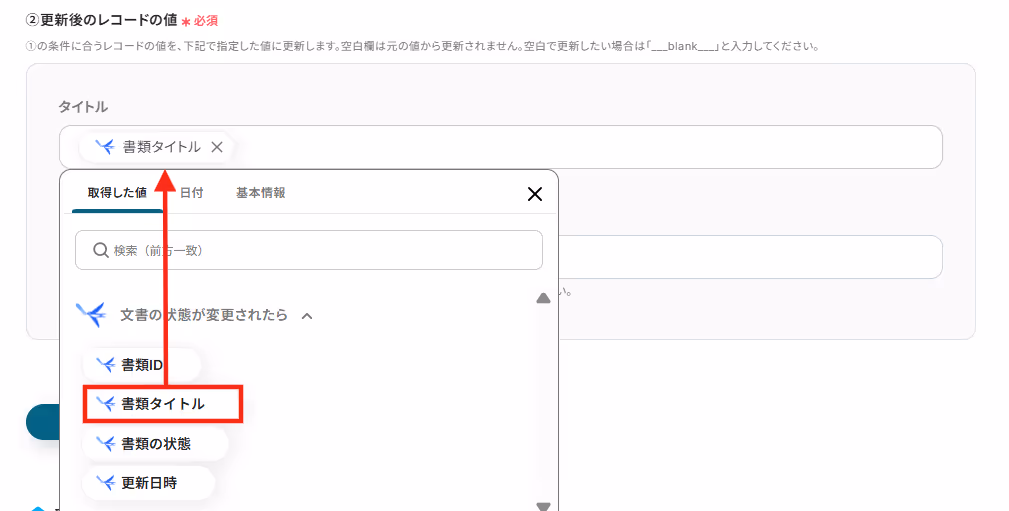
Task: Click the 検索（前方一致）search field
Action: pos(309,250)
